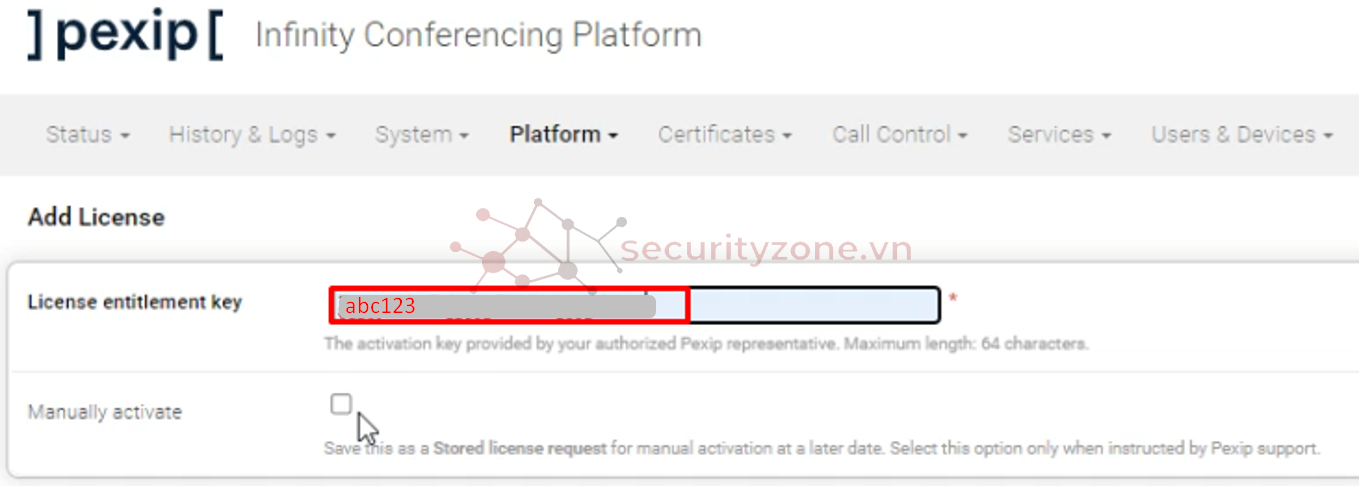Viewport: 1361px width, 492px height.
Task: Open the Status menu
Action: coord(88,134)
